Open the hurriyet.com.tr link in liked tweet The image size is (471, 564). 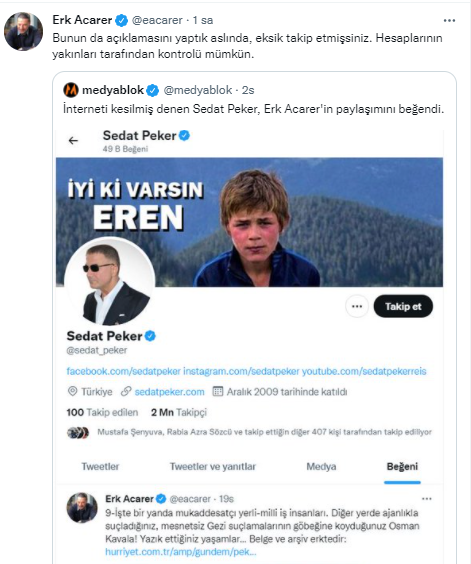point(181,552)
